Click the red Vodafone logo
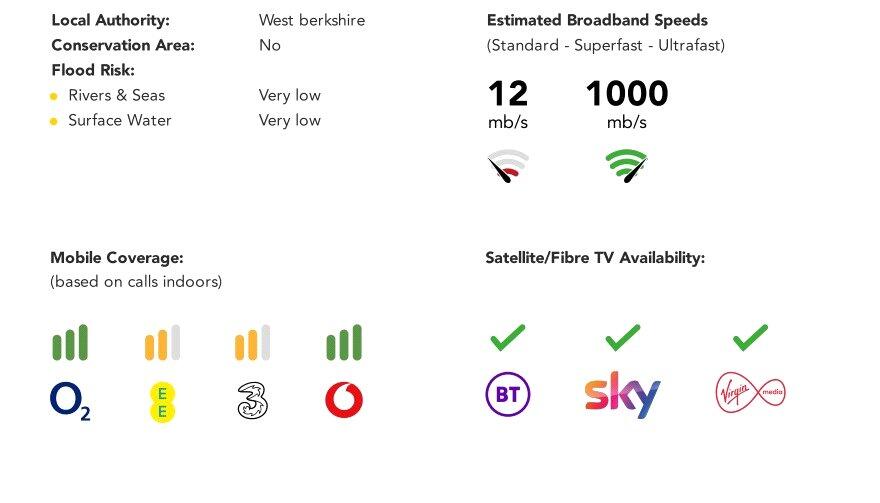880x503 pixels. tap(344, 401)
